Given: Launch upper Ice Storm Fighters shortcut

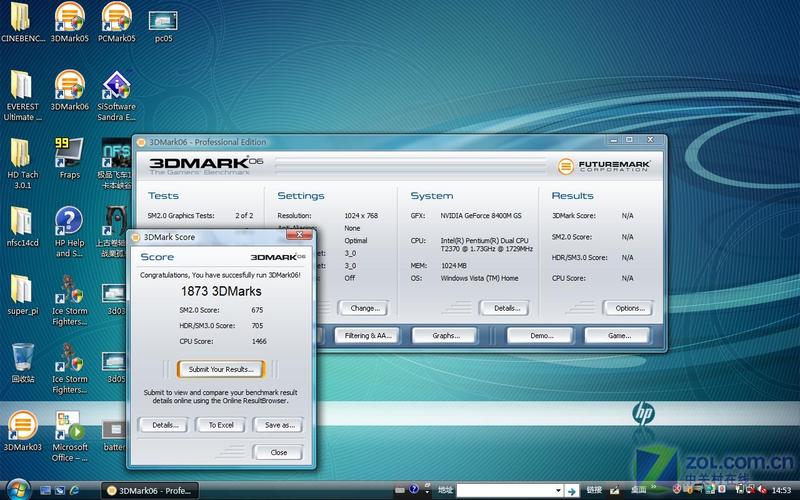Looking at the screenshot, I should [69, 300].
